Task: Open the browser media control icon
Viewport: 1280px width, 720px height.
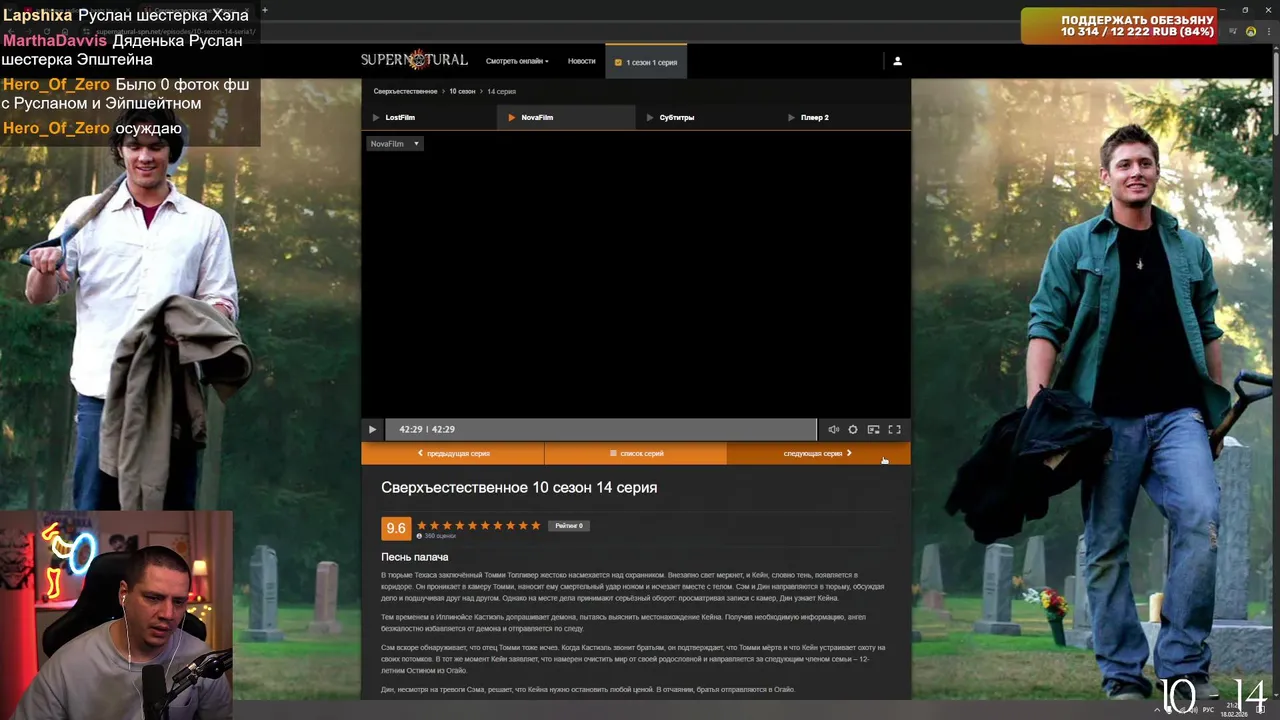Action: click(1232, 32)
